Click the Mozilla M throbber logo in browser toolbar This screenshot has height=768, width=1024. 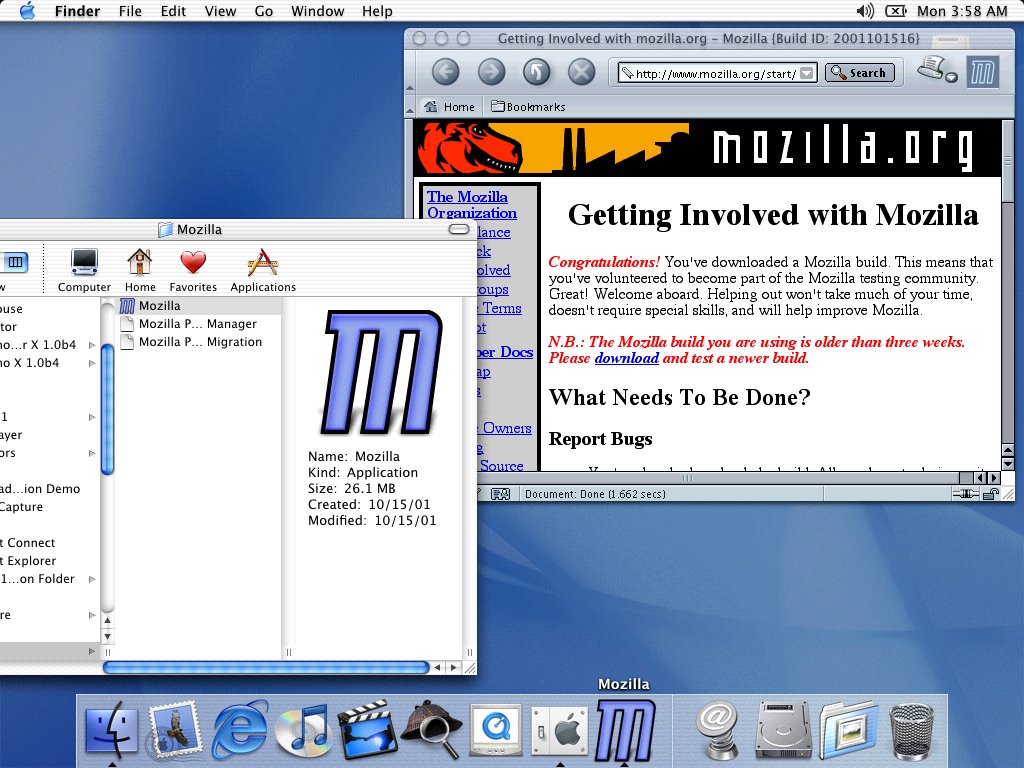tap(983, 72)
